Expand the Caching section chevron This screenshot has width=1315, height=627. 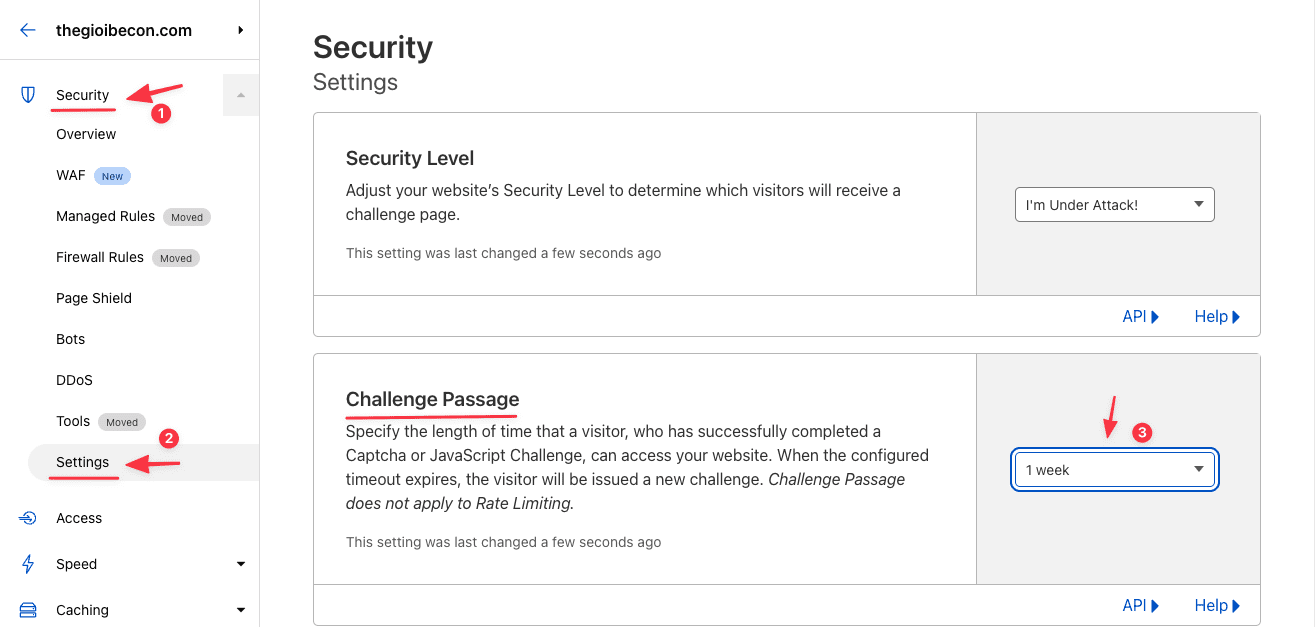(x=240, y=609)
